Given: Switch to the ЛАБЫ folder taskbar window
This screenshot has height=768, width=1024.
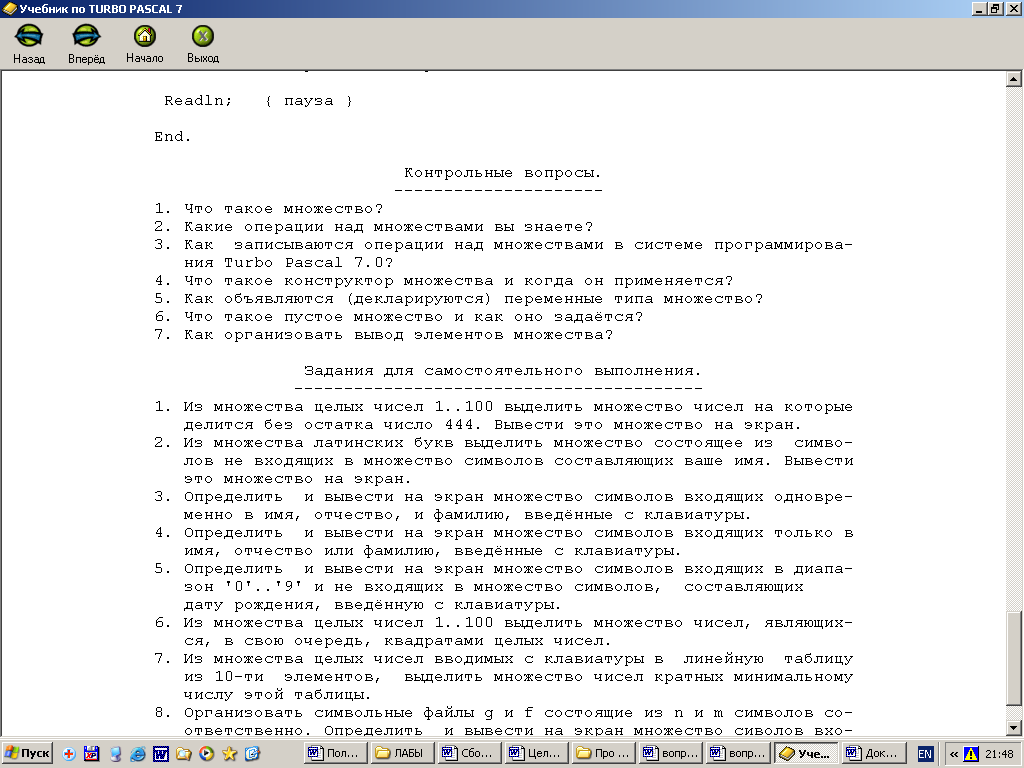Looking at the screenshot, I should pos(403,753).
